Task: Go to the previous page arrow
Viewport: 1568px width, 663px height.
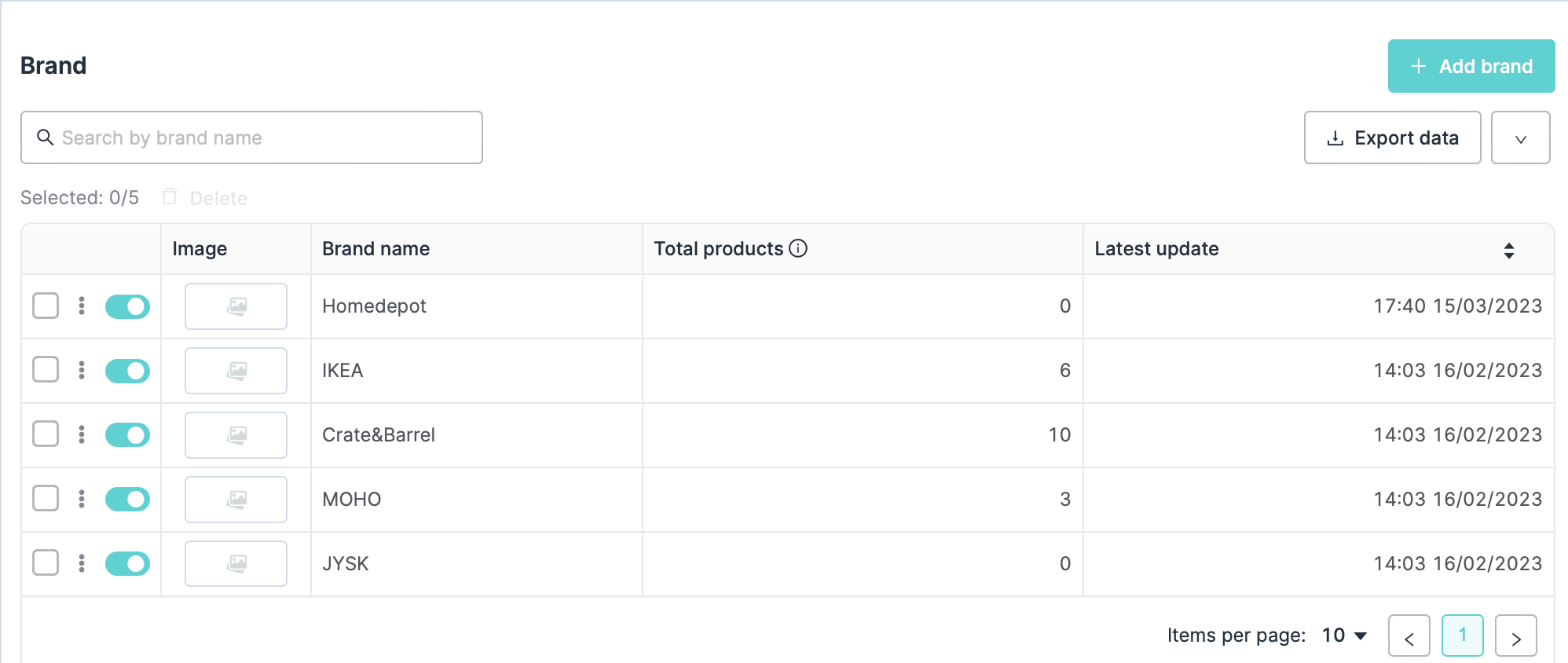Action: point(1409,636)
